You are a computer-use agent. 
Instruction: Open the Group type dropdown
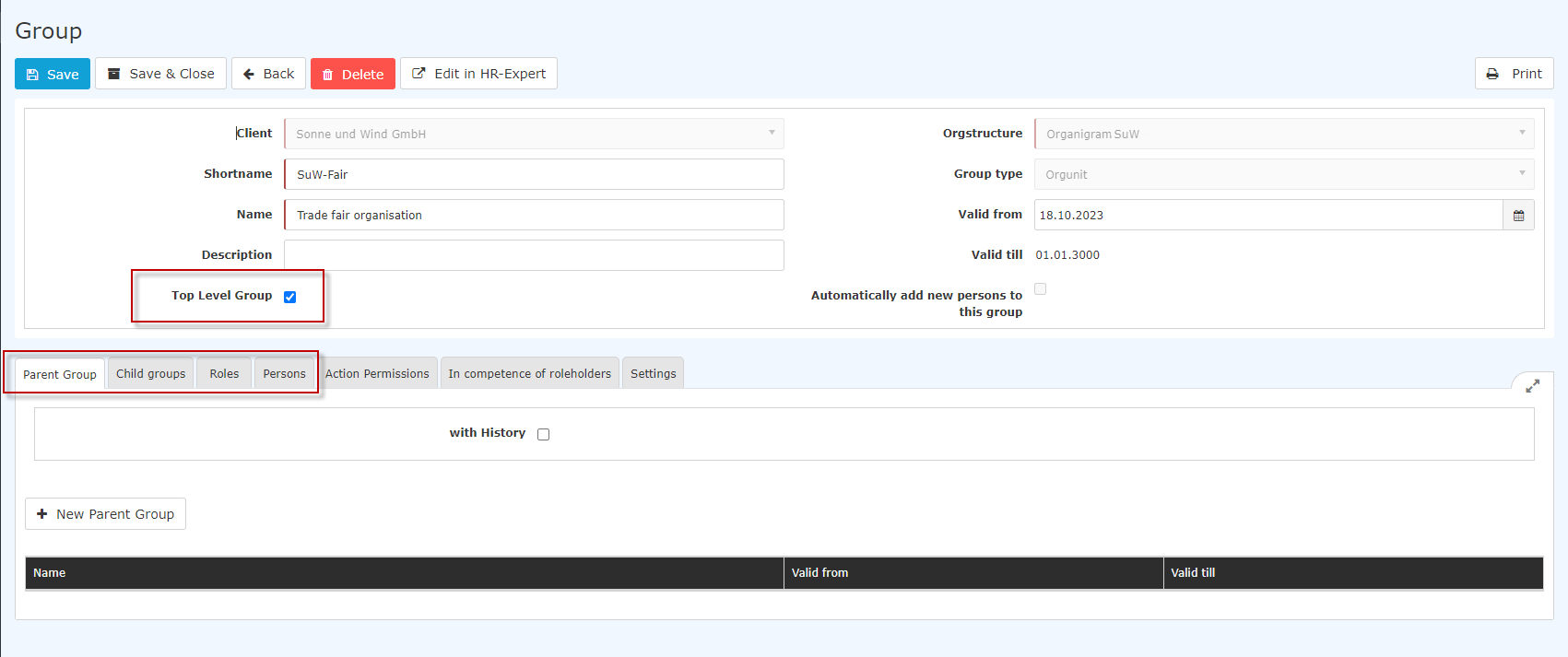point(1284,174)
